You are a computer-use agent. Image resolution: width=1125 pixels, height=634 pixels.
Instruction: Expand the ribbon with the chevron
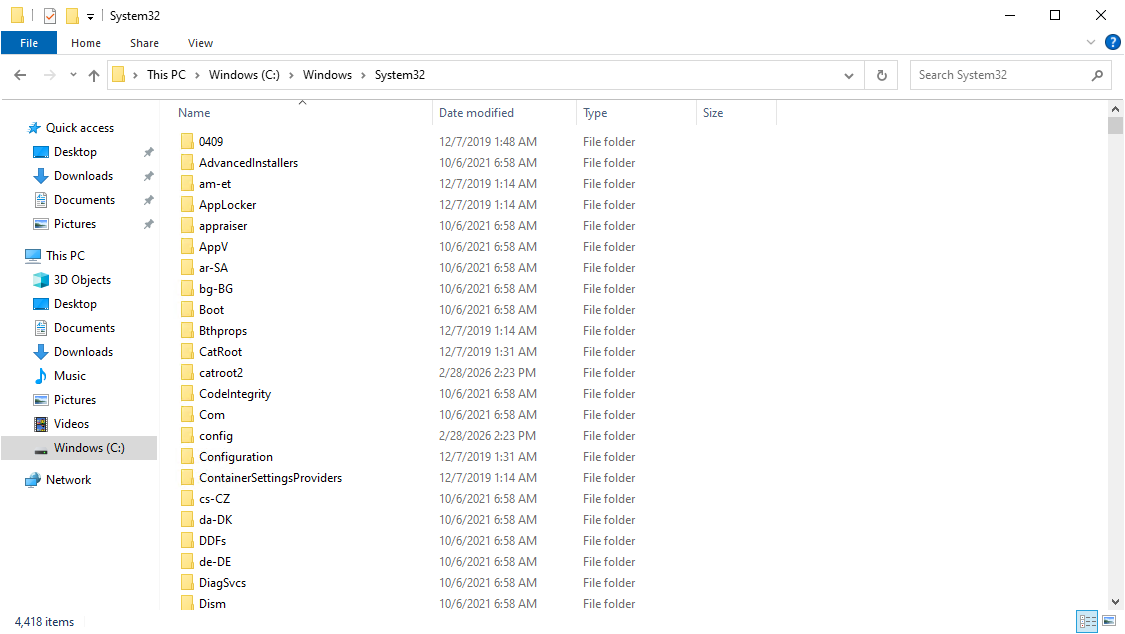[x=1091, y=43]
